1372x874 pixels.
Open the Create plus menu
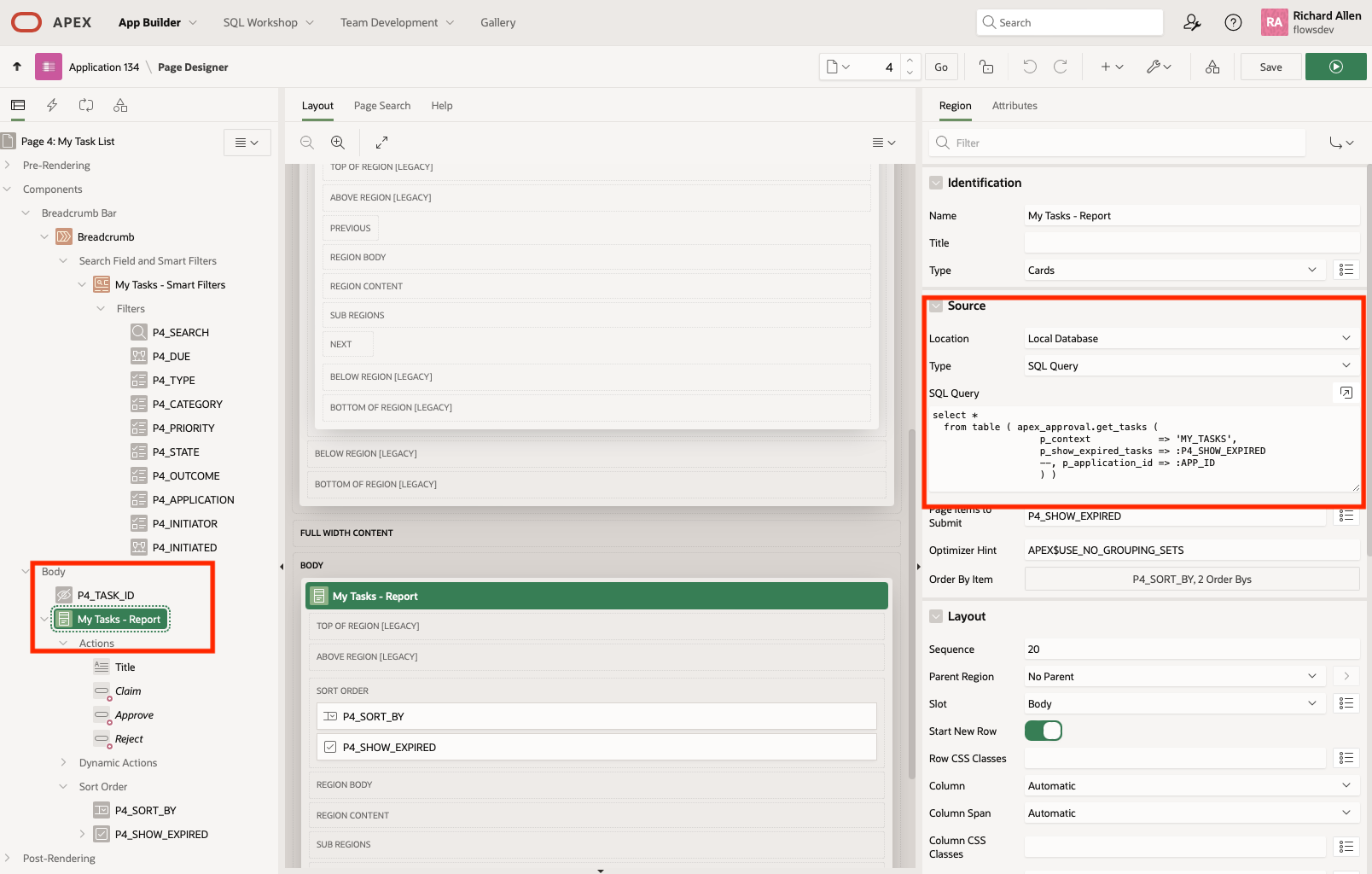(1112, 67)
